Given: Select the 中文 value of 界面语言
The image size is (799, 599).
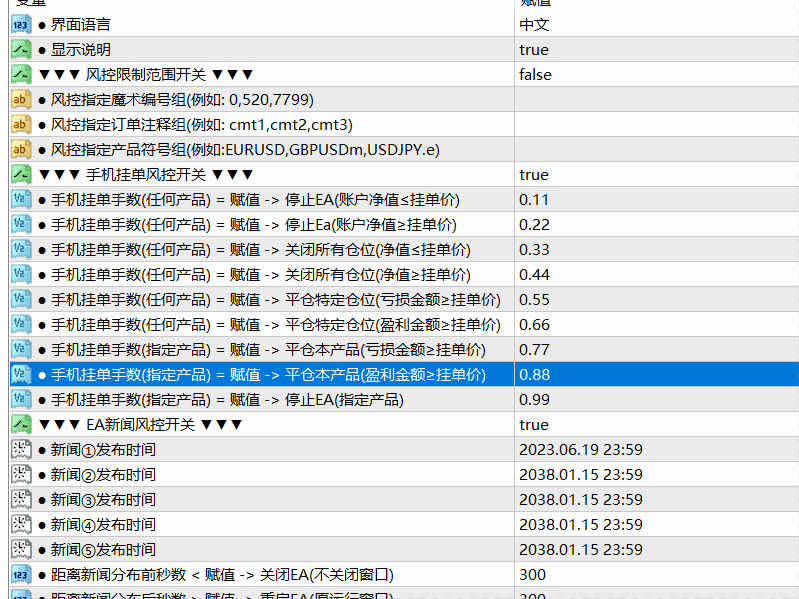Looking at the screenshot, I should 534,24.
